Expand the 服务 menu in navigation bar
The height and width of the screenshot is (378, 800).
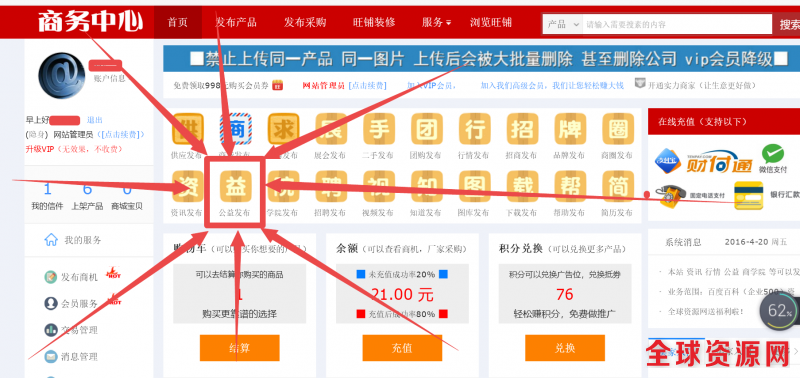tap(436, 22)
